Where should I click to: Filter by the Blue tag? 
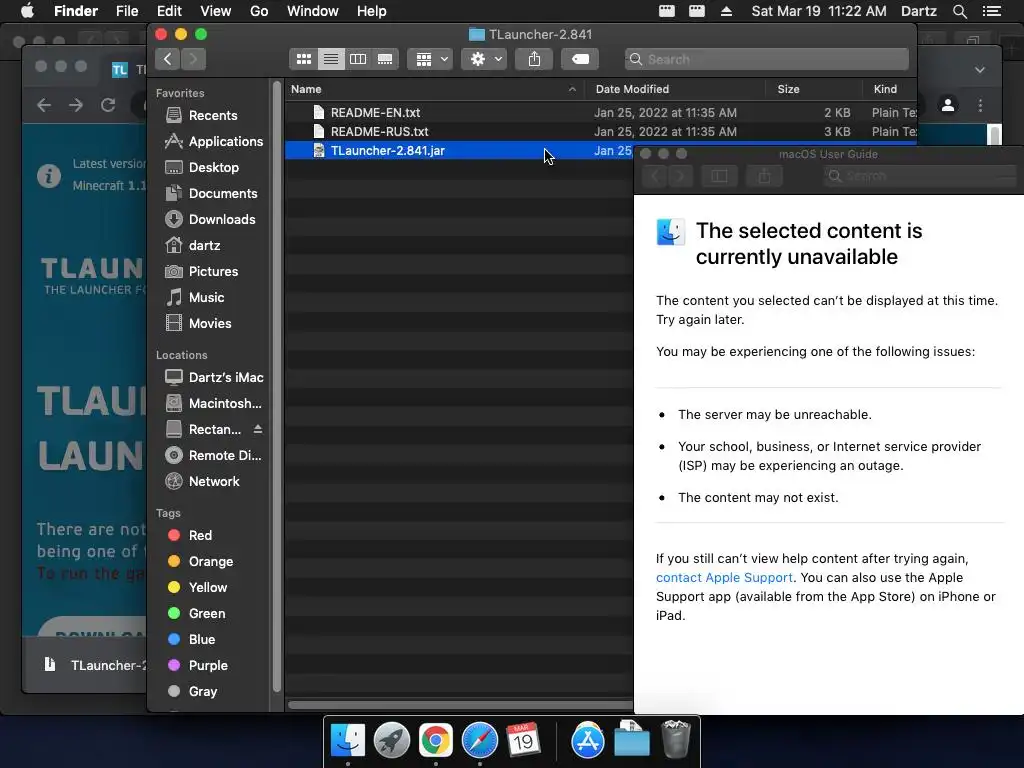coord(191,640)
